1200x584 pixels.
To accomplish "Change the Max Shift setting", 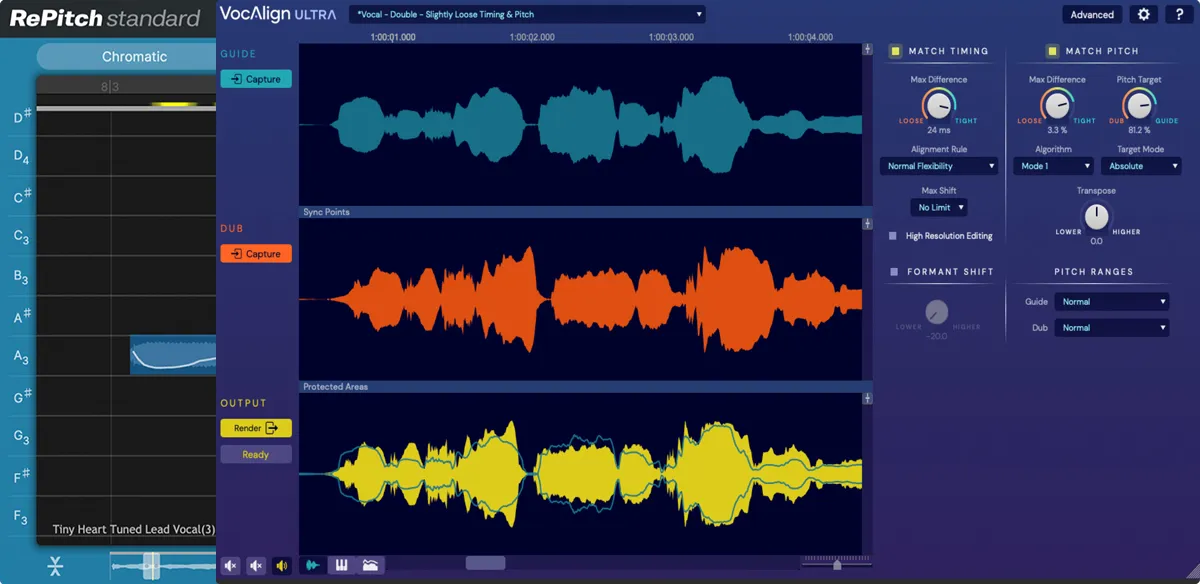I will pyautogui.click(x=938, y=207).
